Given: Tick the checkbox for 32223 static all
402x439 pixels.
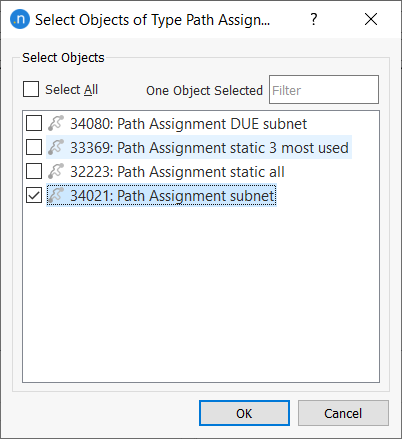Looking at the screenshot, I should tap(34, 171).
